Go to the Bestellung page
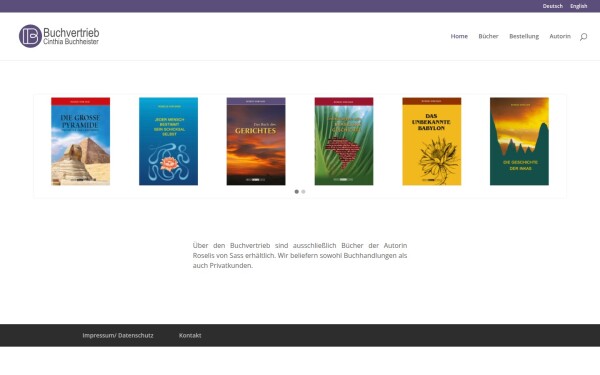The height and width of the screenshot is (375, 600). [524, 36]
